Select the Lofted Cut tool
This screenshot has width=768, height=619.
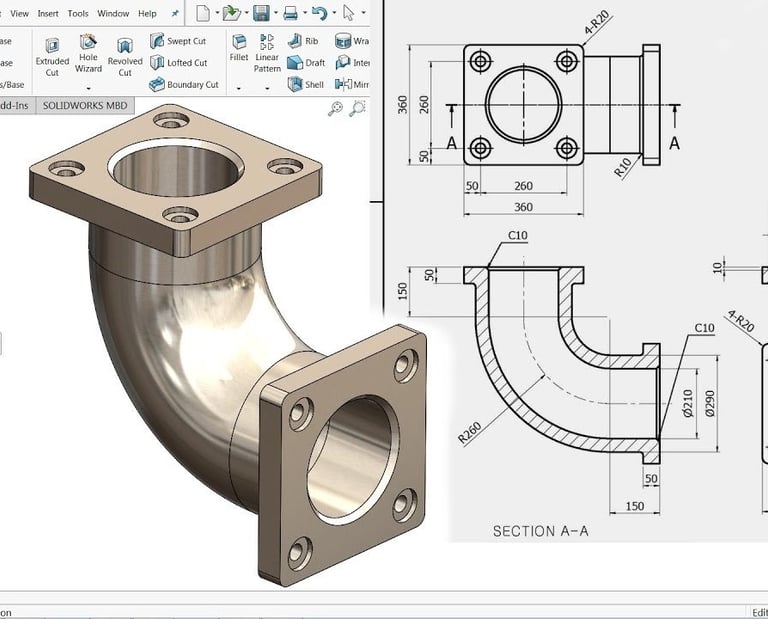coord(179,63)
